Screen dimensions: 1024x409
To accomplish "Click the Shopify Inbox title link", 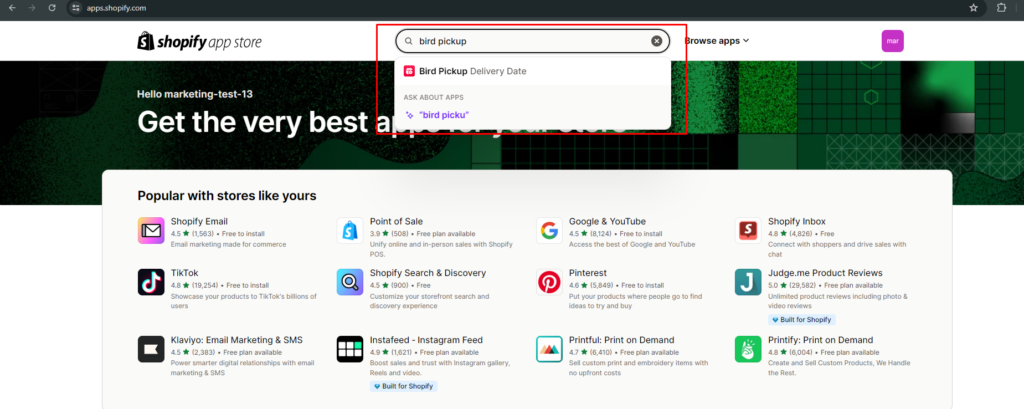I will [798, 221].
